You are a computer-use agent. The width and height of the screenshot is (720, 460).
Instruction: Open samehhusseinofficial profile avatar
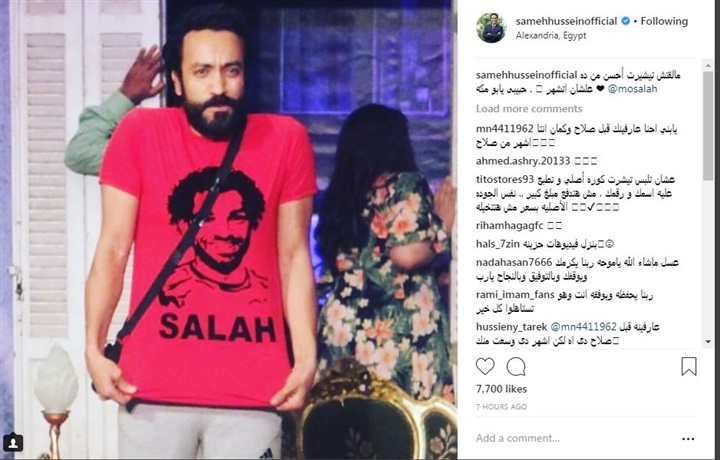pos(491,28)
